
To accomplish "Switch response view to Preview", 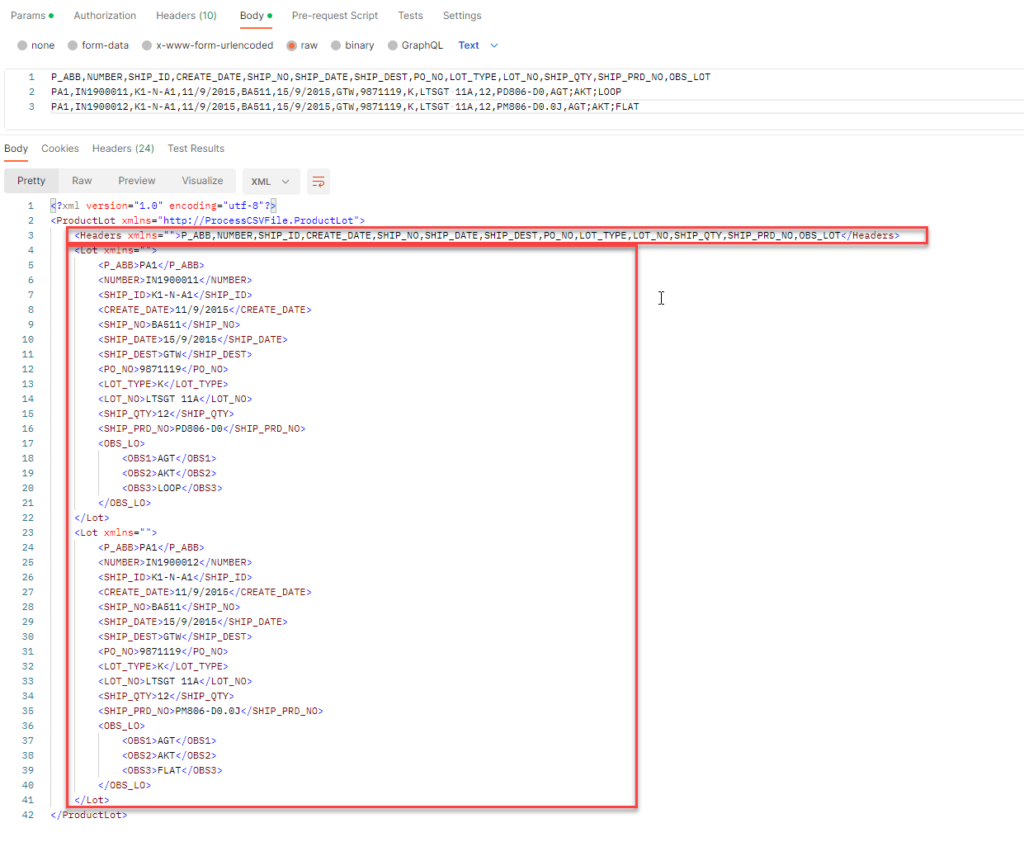I will pyautogui.click(x=137, y=181).
